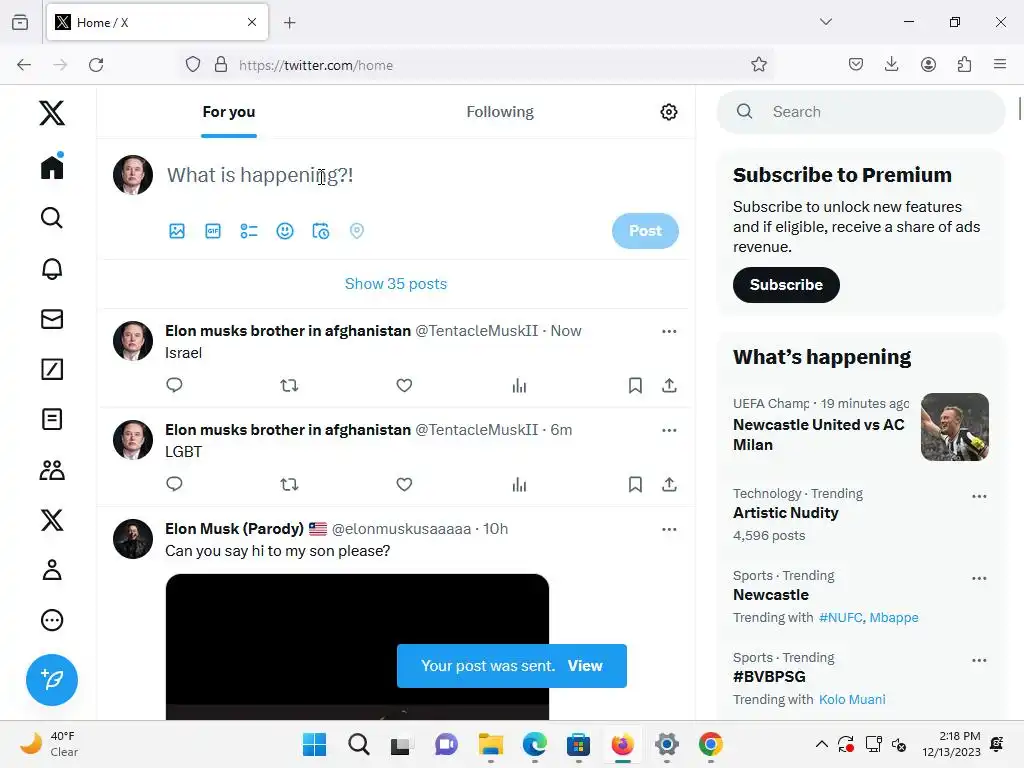This screenshot has width=1024, height=768.
Task: Open the Communities people icon
Action: pyautogui.click(x=52, y=470)
